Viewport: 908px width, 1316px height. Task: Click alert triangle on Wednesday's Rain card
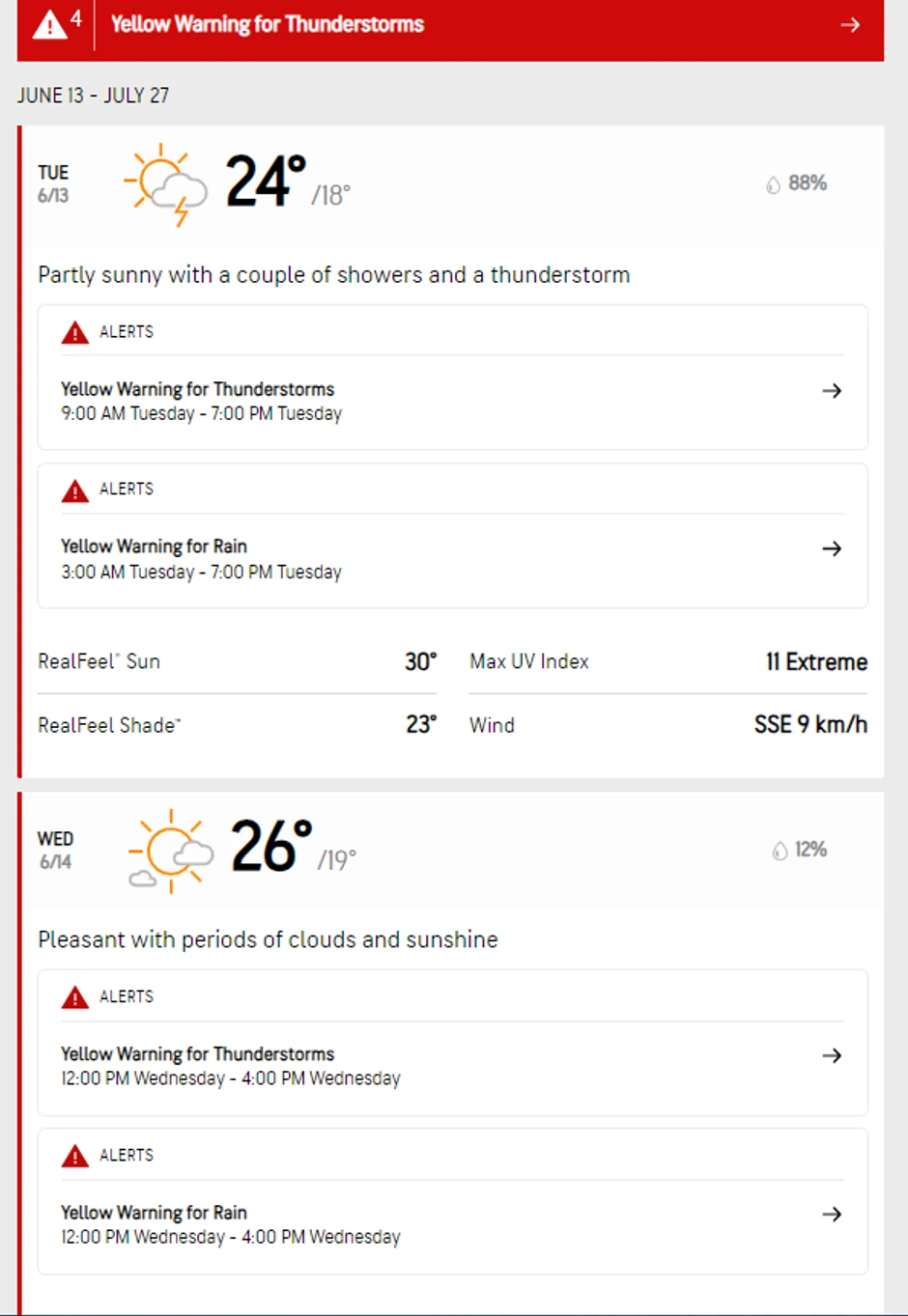(x=75, y=1156)
